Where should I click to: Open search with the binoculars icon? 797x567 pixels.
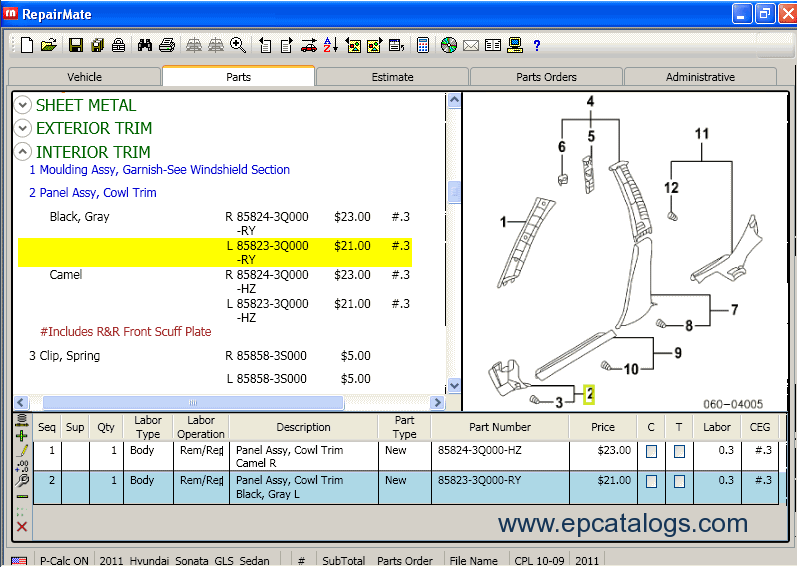tap(145, 45)
